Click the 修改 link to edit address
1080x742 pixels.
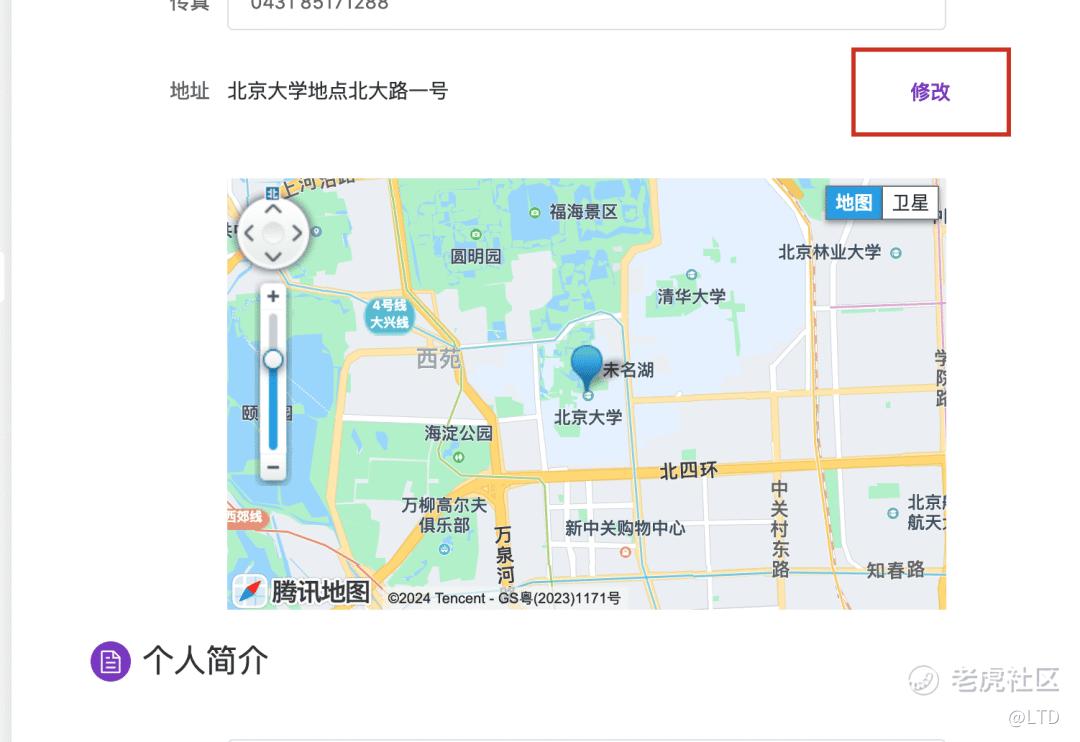click(x=930, y=92)
